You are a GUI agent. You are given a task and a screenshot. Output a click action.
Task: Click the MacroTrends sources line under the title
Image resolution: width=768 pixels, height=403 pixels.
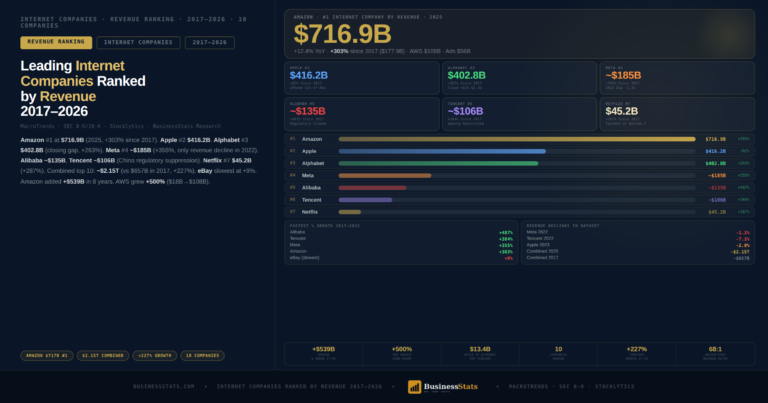pyautogui.click(x=120, y=126)
